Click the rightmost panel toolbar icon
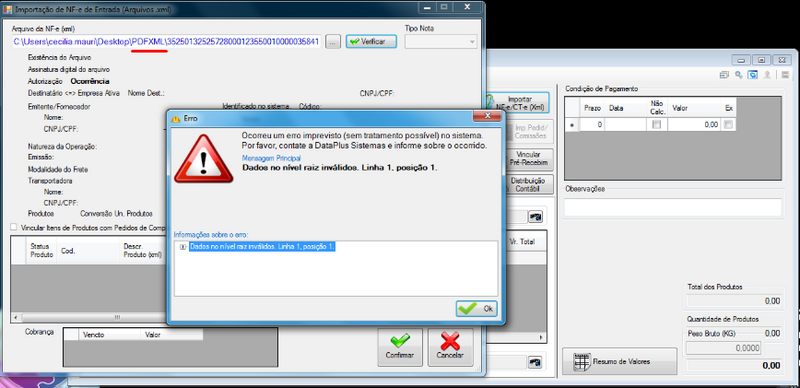 (x=785, y=75)
